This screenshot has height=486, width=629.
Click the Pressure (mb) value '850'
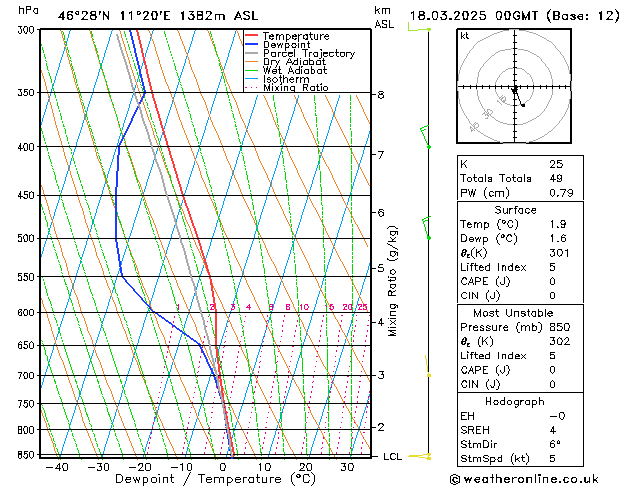560,327
